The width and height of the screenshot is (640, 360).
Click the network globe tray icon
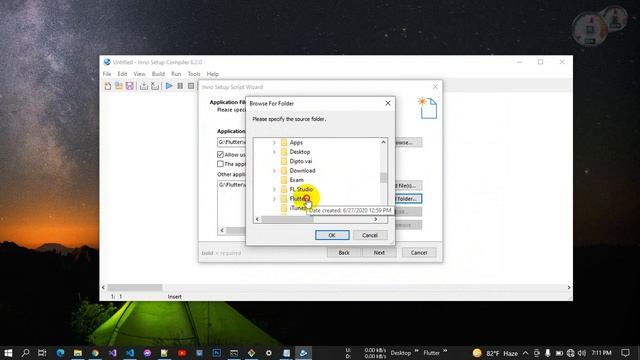[x=571, y=353]
